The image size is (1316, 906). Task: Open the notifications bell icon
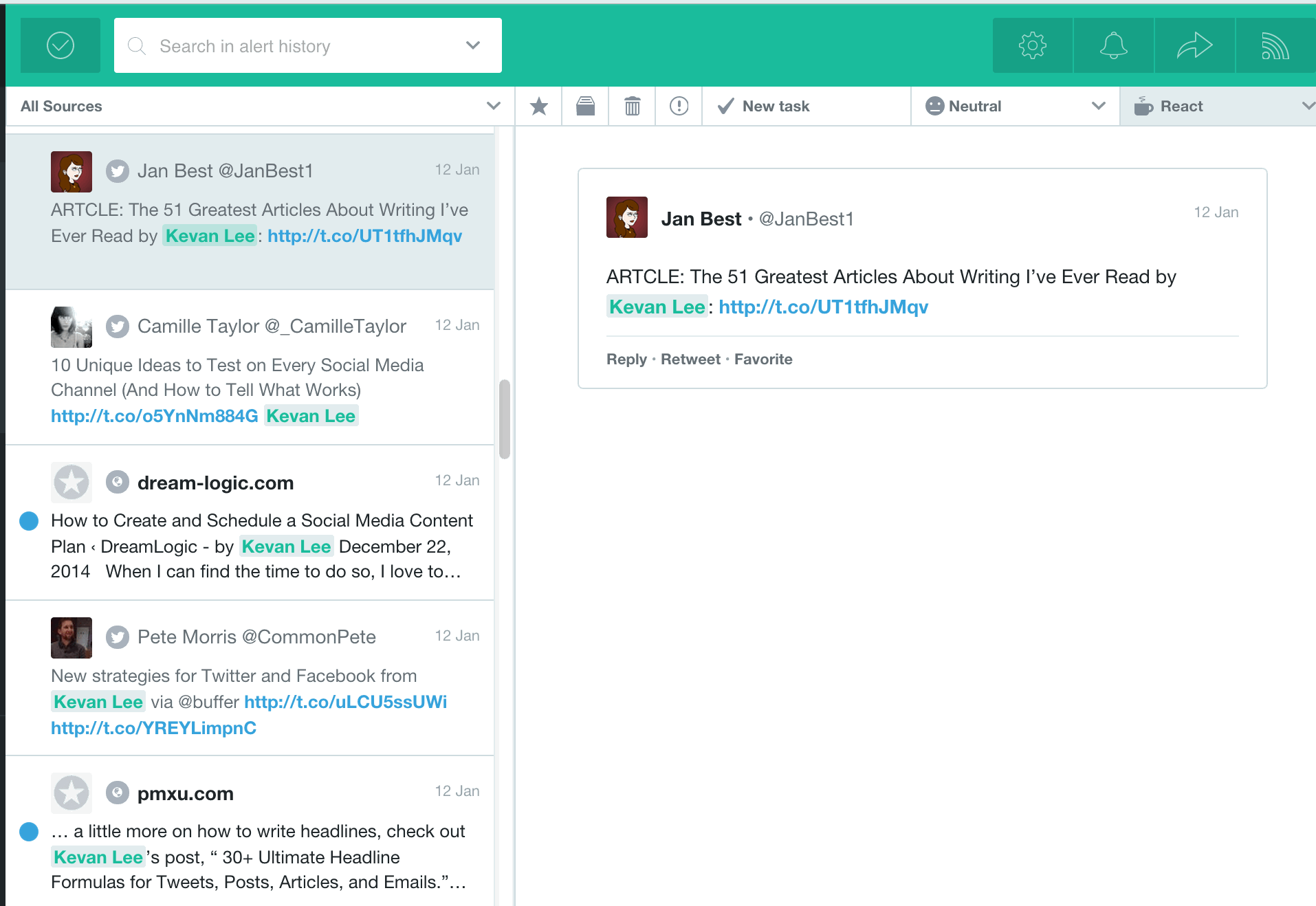point(1113,45)
